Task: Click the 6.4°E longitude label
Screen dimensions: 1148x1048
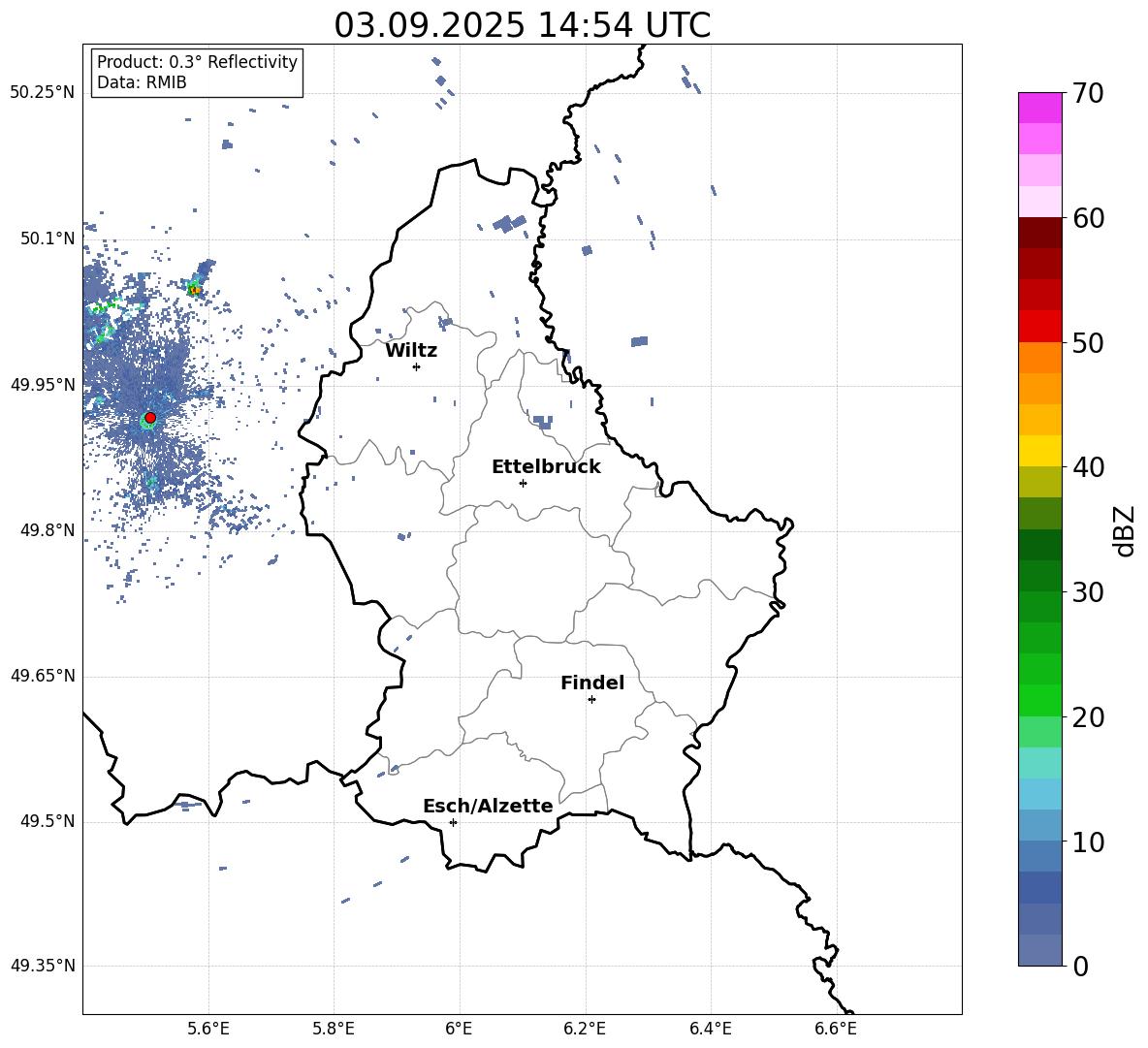Action: (710, 1030)
